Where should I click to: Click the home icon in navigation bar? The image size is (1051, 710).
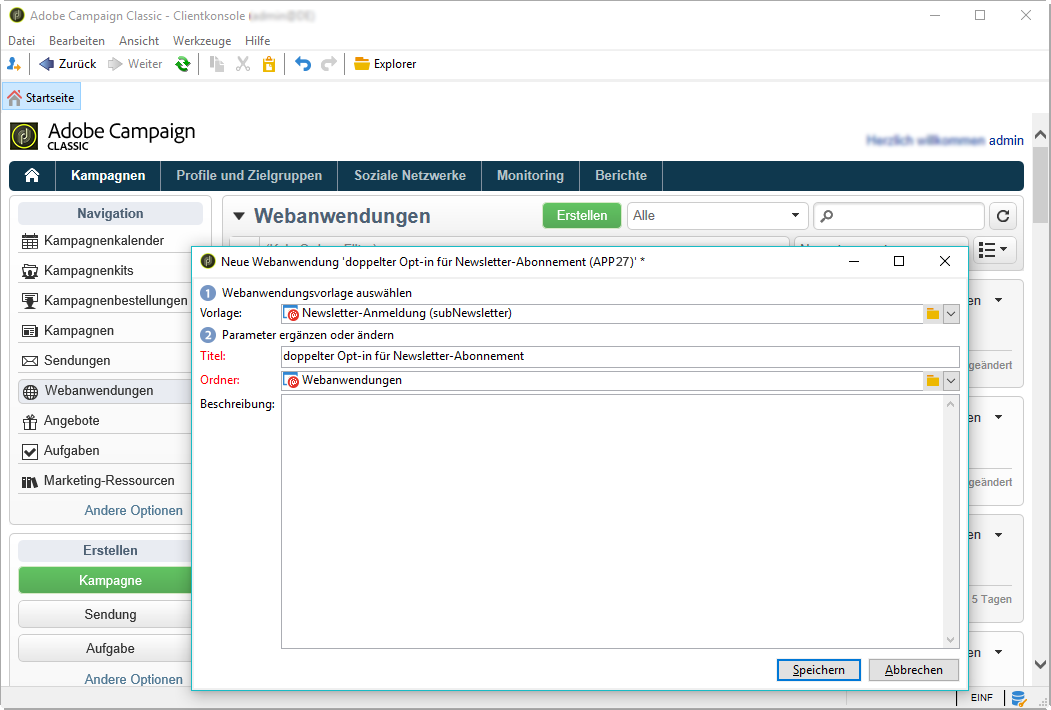(x=32, y=176)
